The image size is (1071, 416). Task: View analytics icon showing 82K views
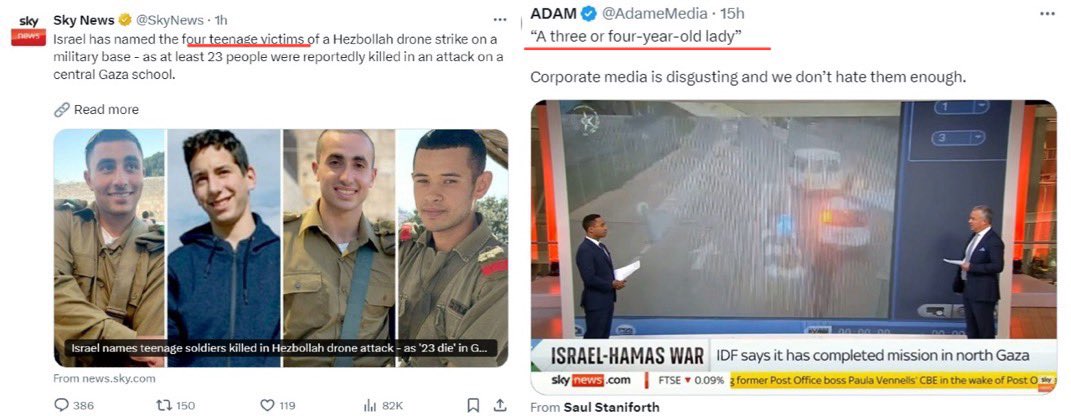pyautogui.click(x=370, y=405)
